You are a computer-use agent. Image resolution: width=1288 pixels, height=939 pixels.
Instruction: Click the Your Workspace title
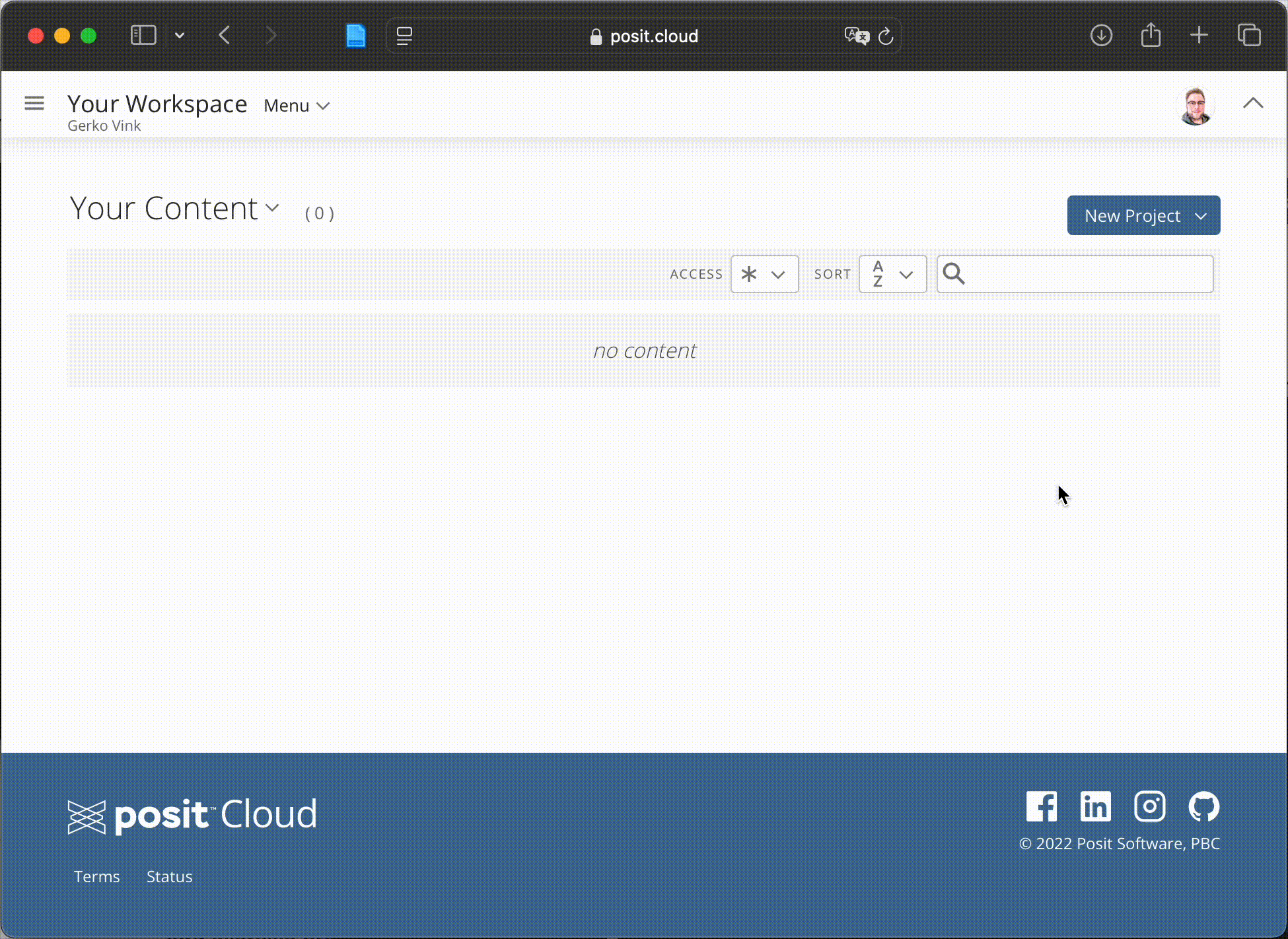tap(157, 104)
